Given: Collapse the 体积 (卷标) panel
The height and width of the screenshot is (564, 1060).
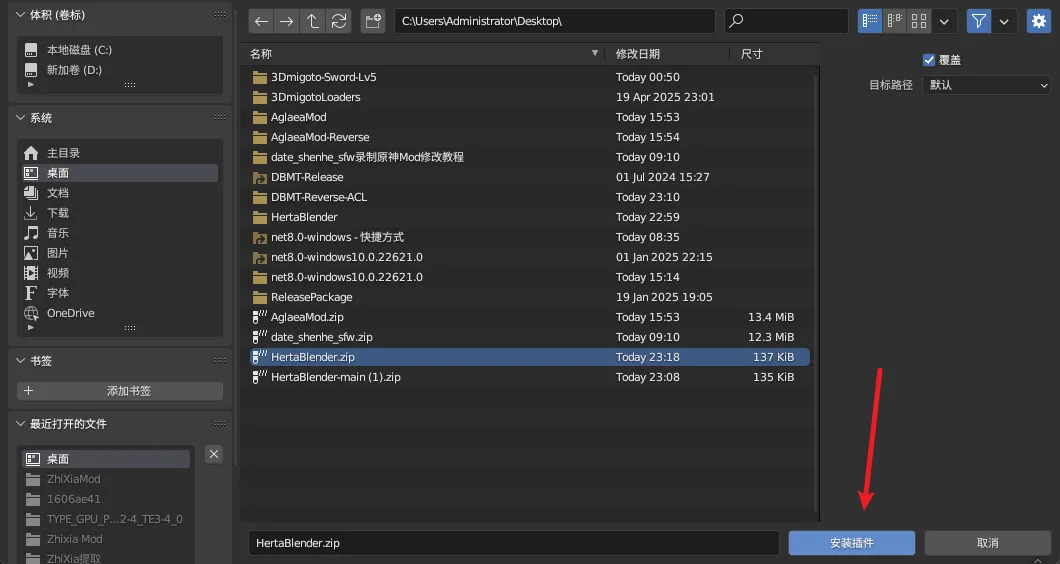Looking at the screenshot, I should [x=20, y=14].
